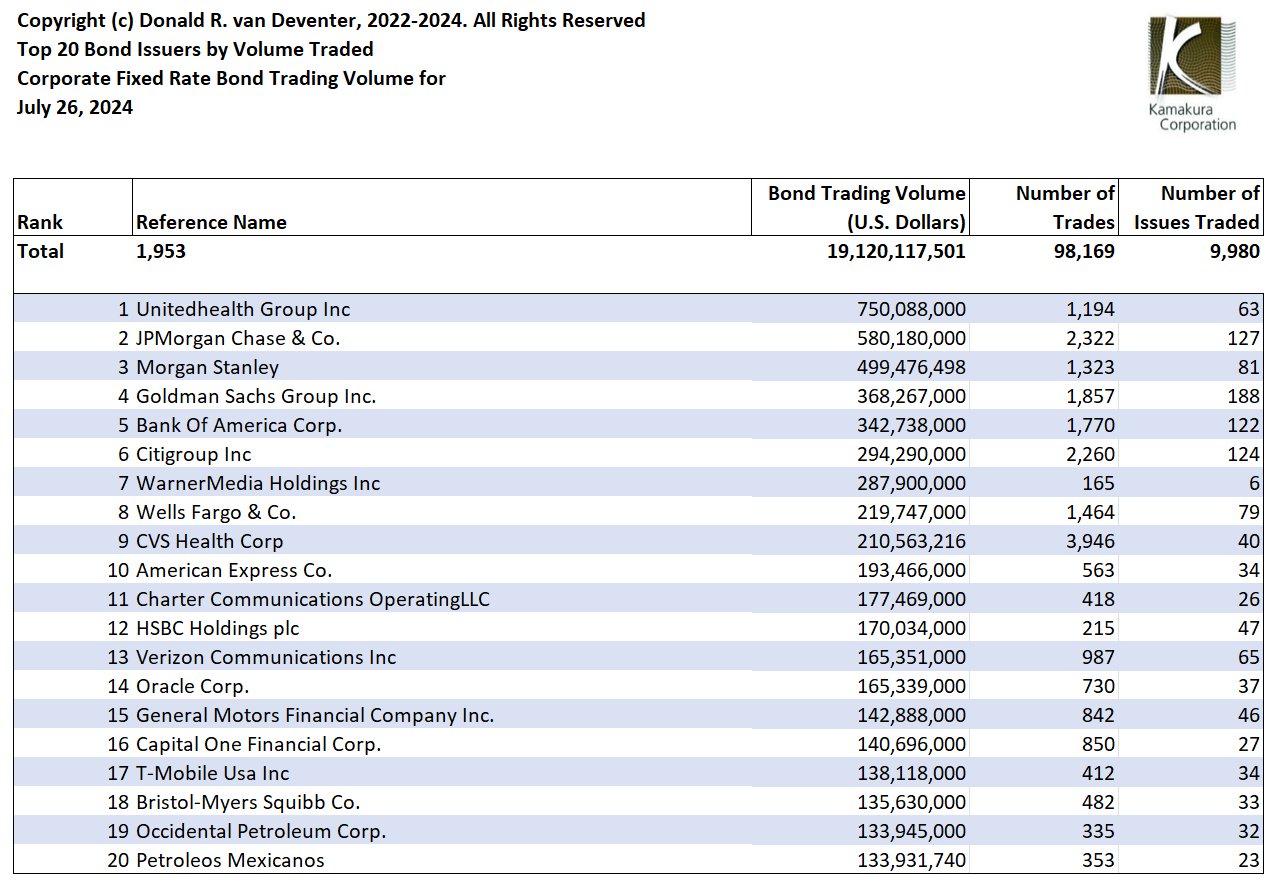
Task: Select Bristol-Myers Squibb Co. cell
Action: coord(248,802)
